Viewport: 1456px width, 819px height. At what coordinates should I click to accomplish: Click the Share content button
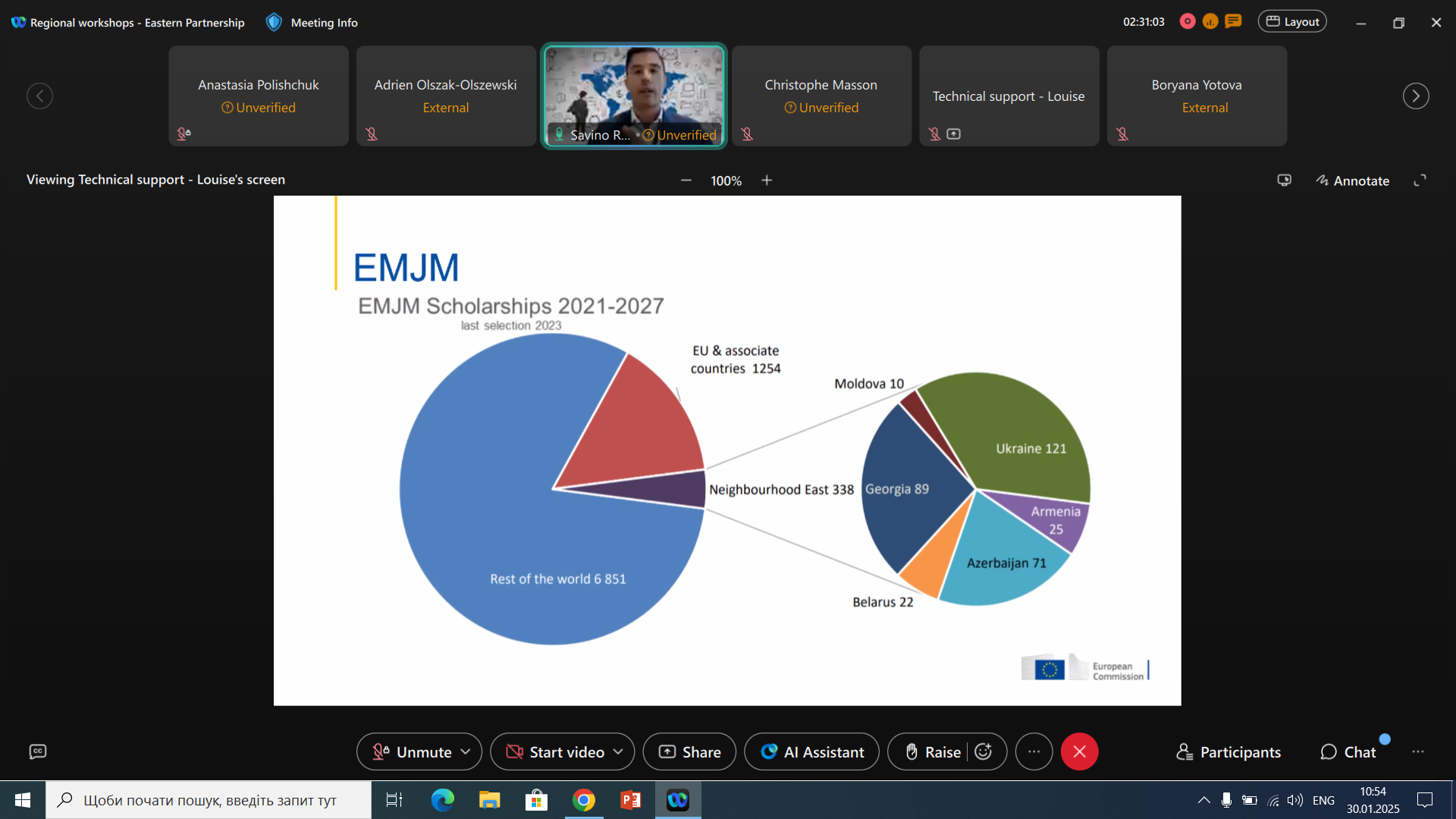[689, 752]
